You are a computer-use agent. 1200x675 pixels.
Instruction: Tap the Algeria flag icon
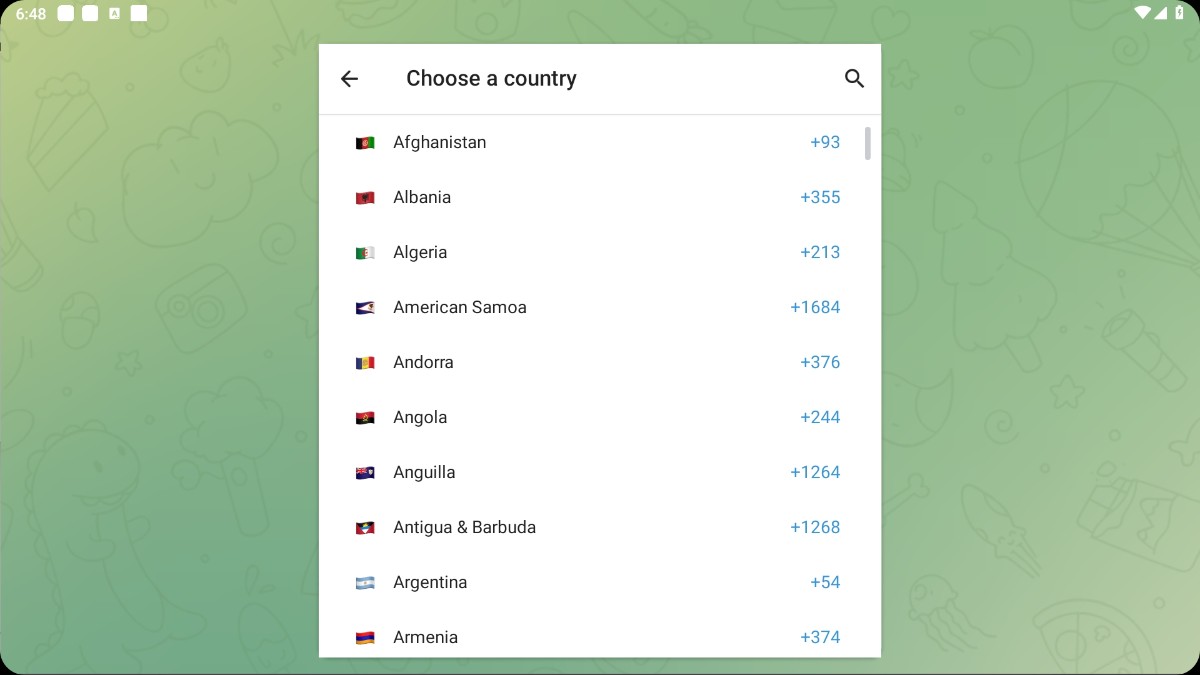[365, 253]
